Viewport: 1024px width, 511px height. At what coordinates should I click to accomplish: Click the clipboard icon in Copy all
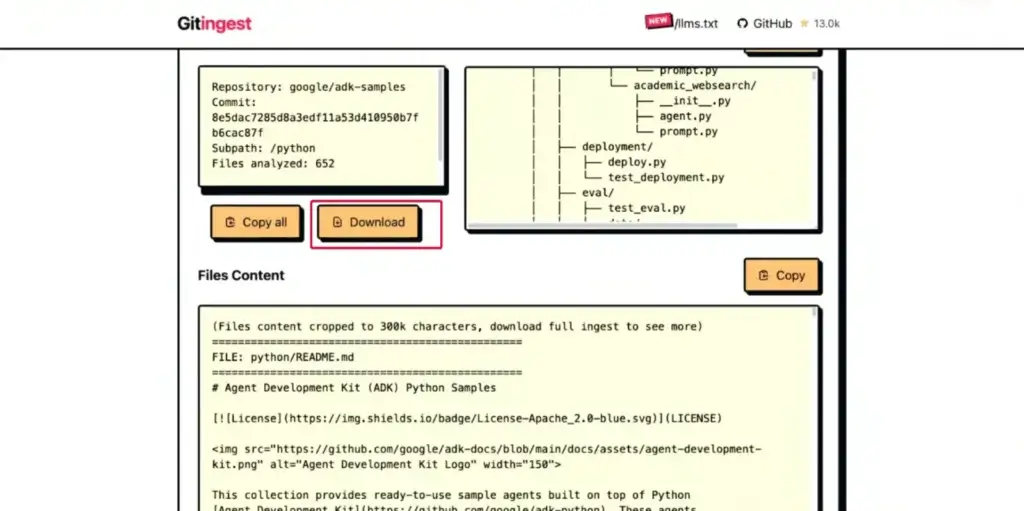click(230, 222)
